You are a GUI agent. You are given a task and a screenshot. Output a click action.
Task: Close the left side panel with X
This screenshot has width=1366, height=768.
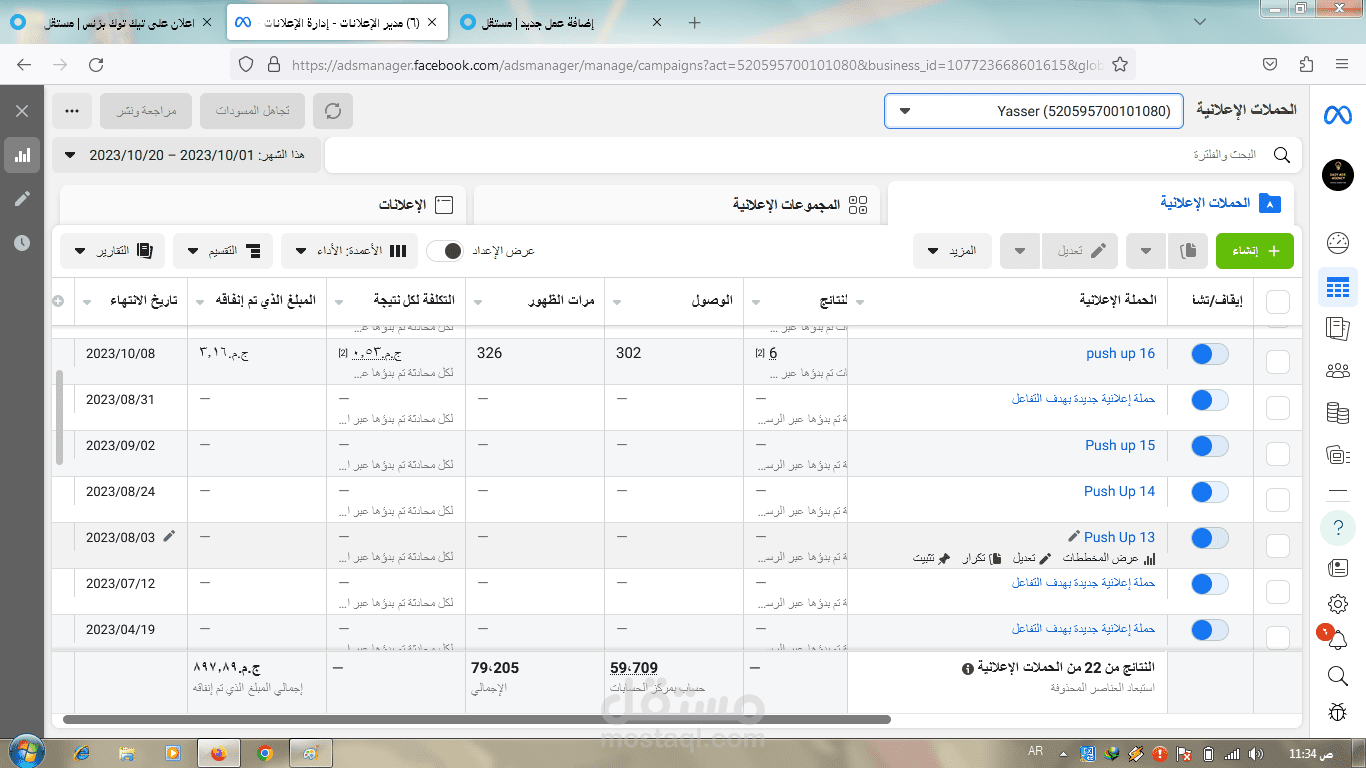coord(22,111)
